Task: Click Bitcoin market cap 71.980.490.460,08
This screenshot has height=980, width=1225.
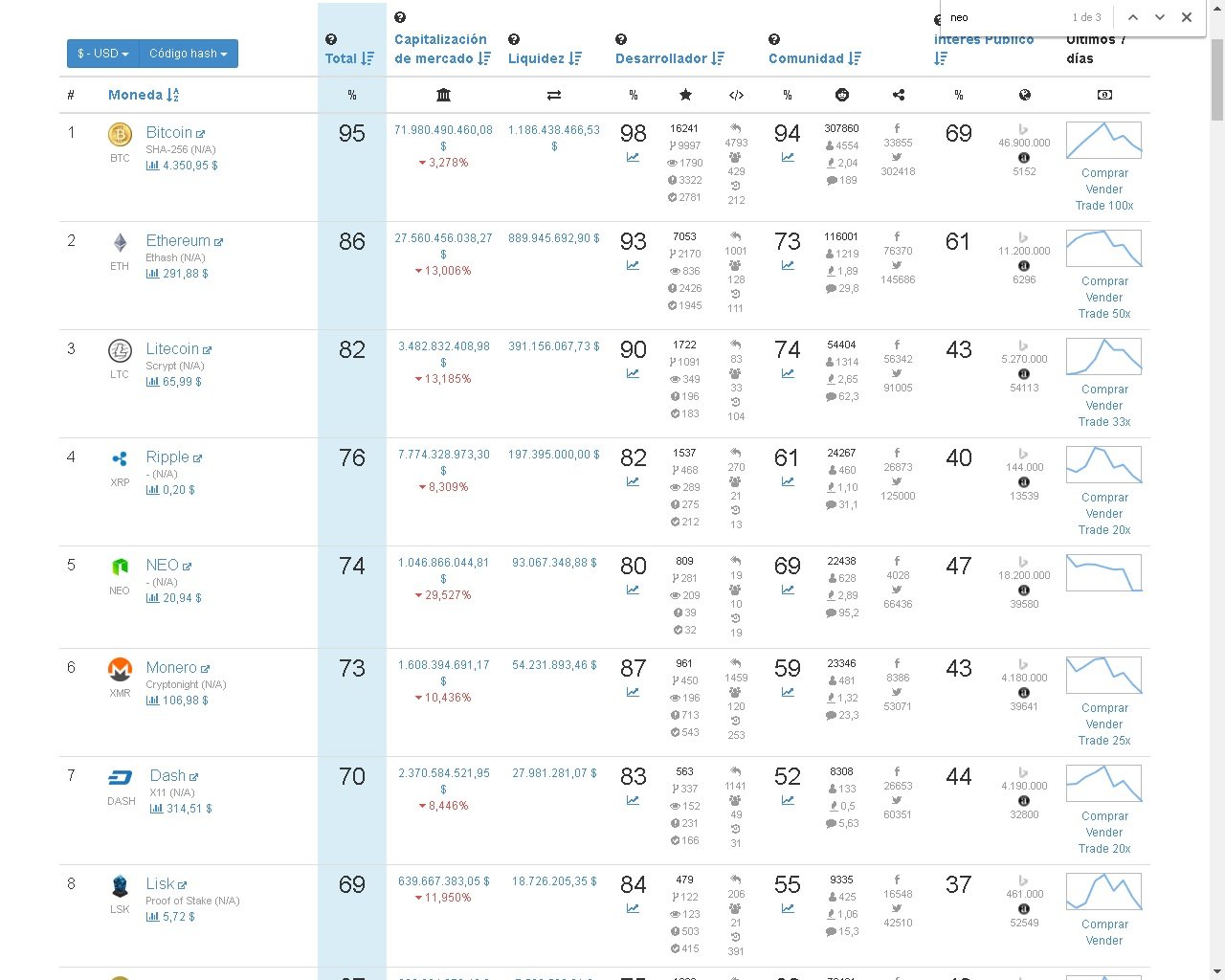Action: (x=443, y=130)
